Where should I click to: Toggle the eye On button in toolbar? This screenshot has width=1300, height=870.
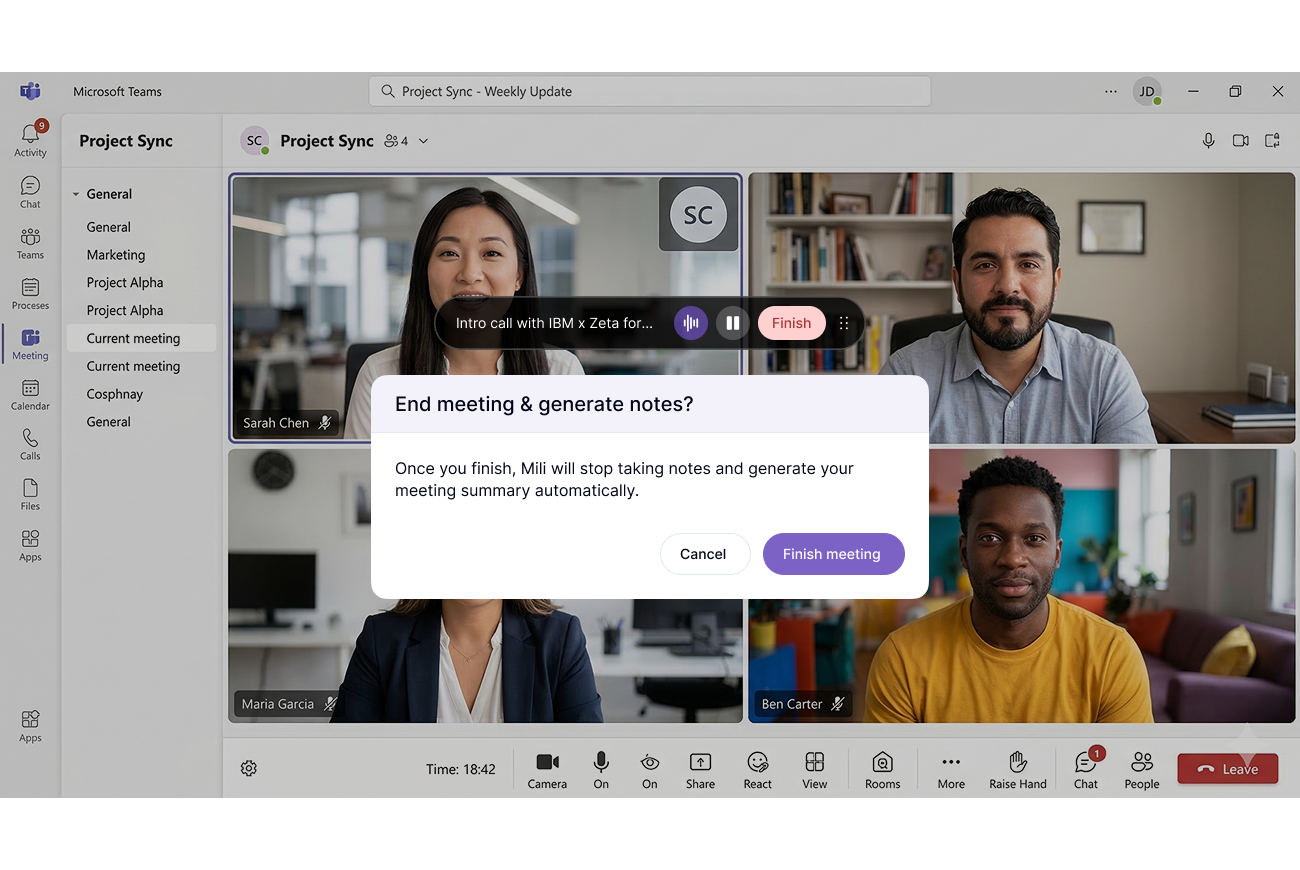click(x=650, y=770)
